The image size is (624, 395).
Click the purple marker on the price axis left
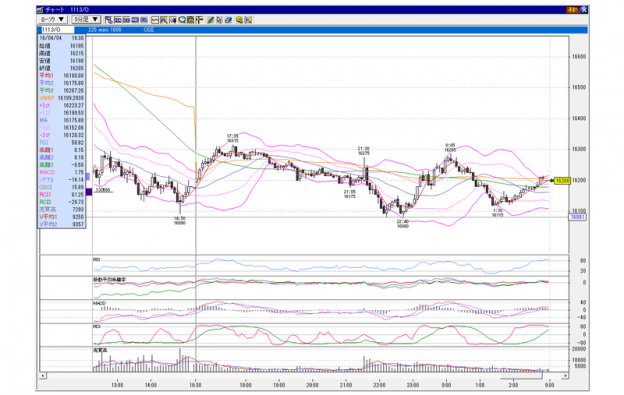point(89,192)
